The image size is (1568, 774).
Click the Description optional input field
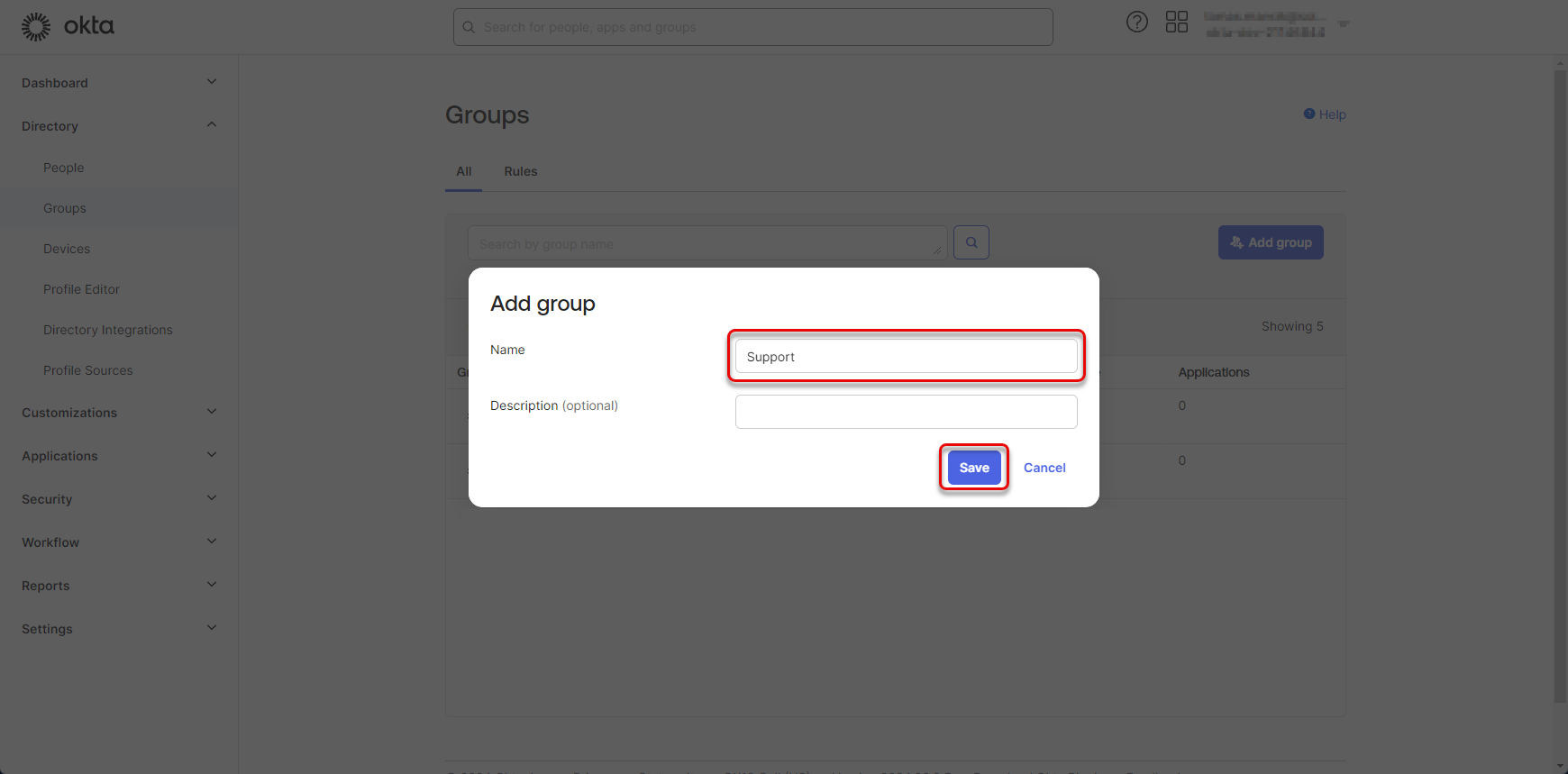906,412
